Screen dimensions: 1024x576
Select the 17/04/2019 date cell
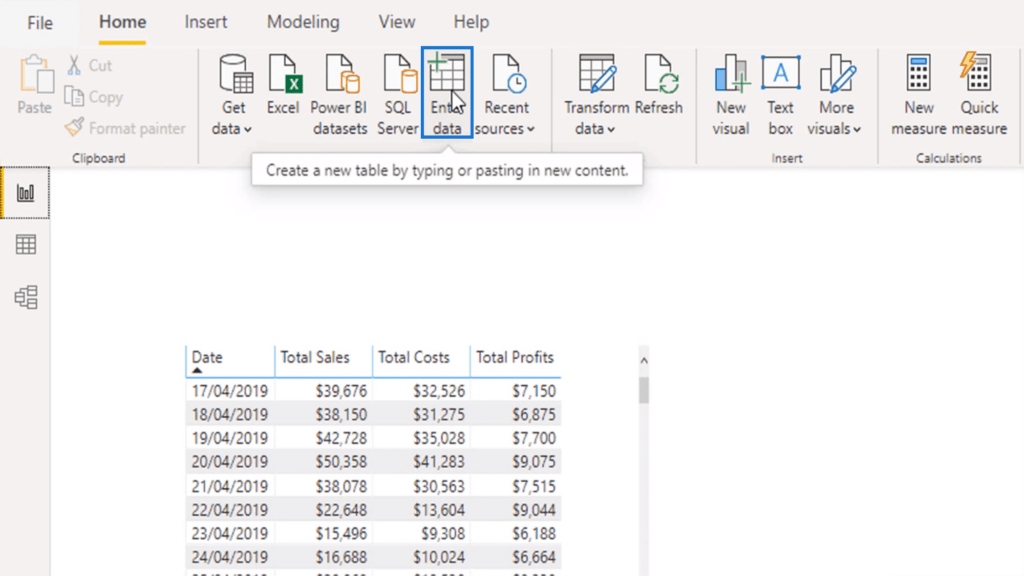pyautogui.click(x=230, y=391)
